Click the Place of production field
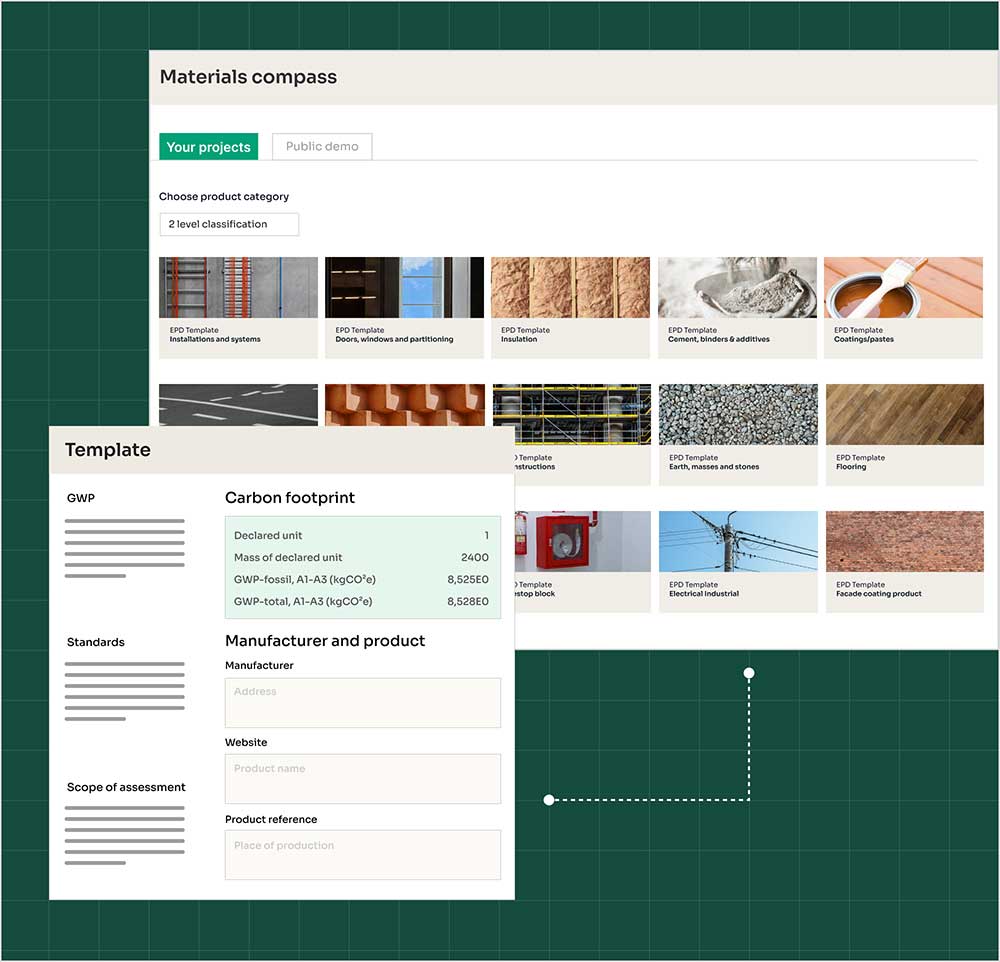1000x962 pixels. click(x=362, y=855)
